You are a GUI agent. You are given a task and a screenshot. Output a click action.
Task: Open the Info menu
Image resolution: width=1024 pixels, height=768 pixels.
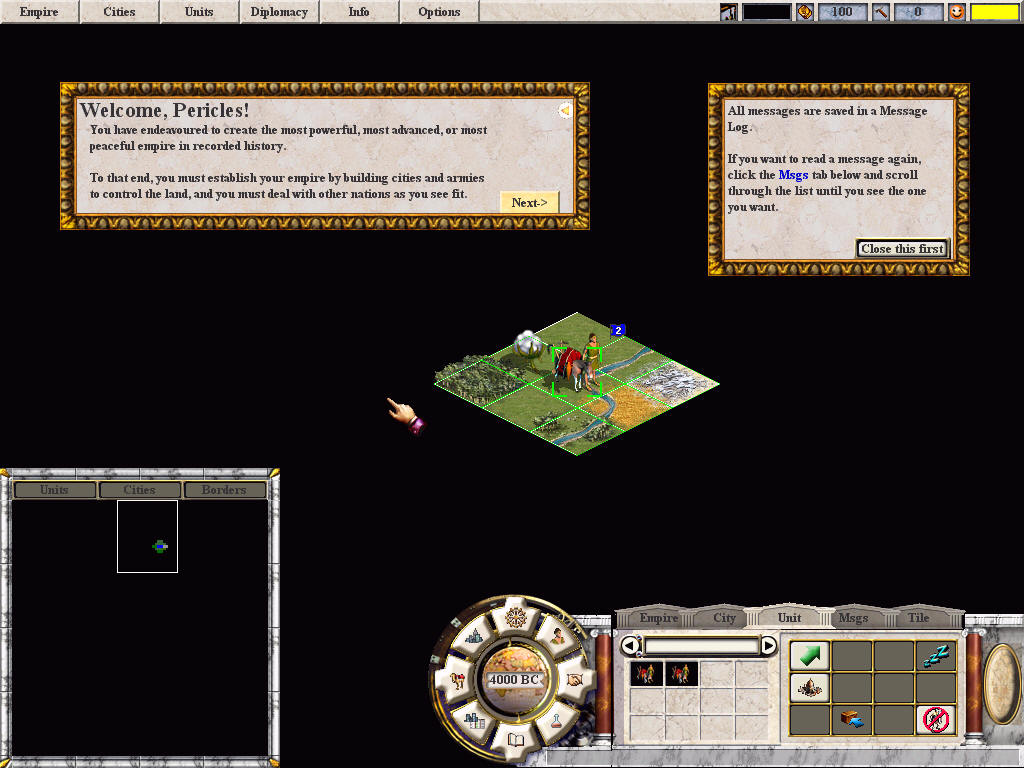[x=359, y=12]
